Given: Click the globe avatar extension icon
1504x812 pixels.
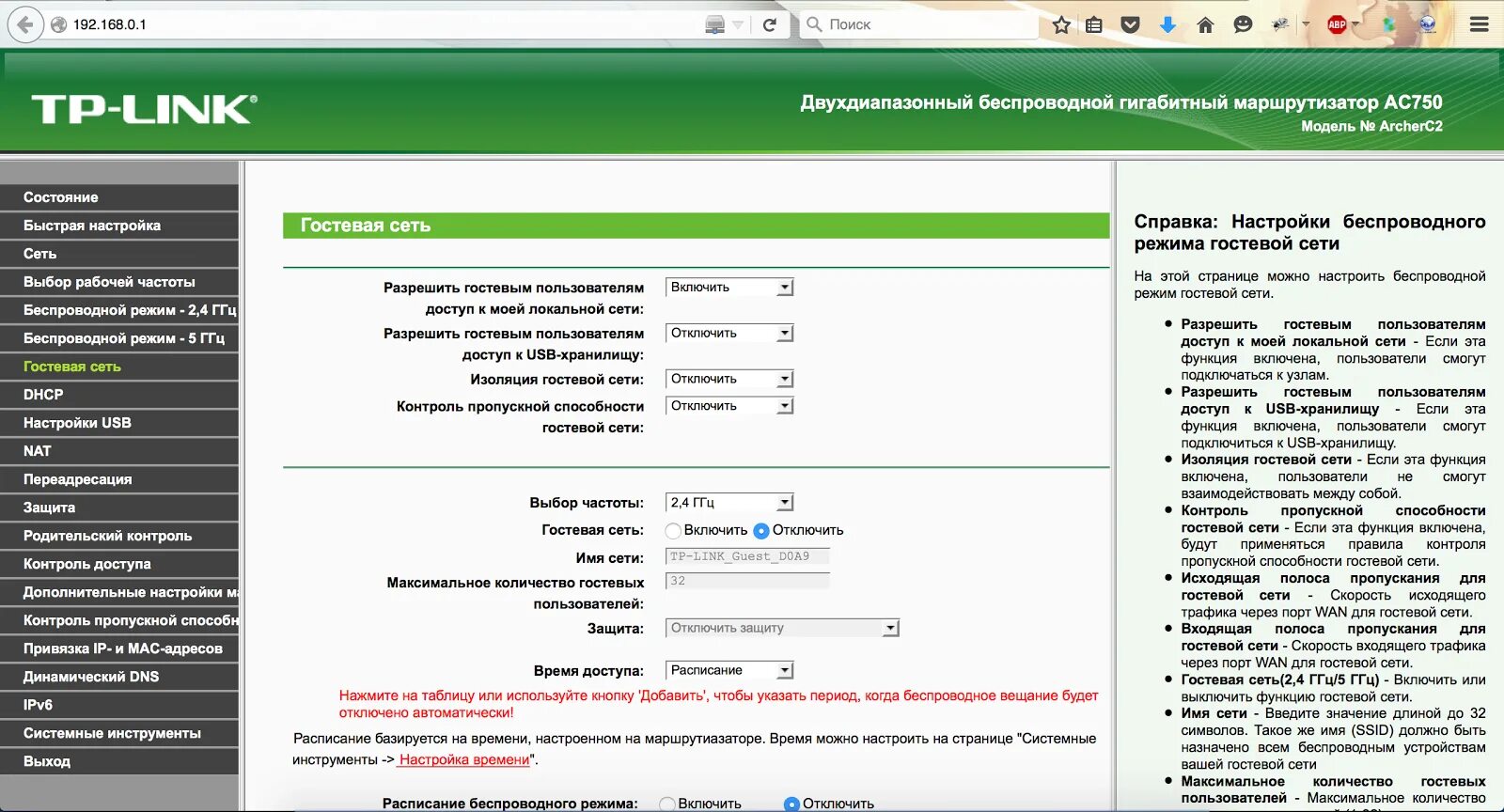Looking at the screenshot, I should 1428,25.
